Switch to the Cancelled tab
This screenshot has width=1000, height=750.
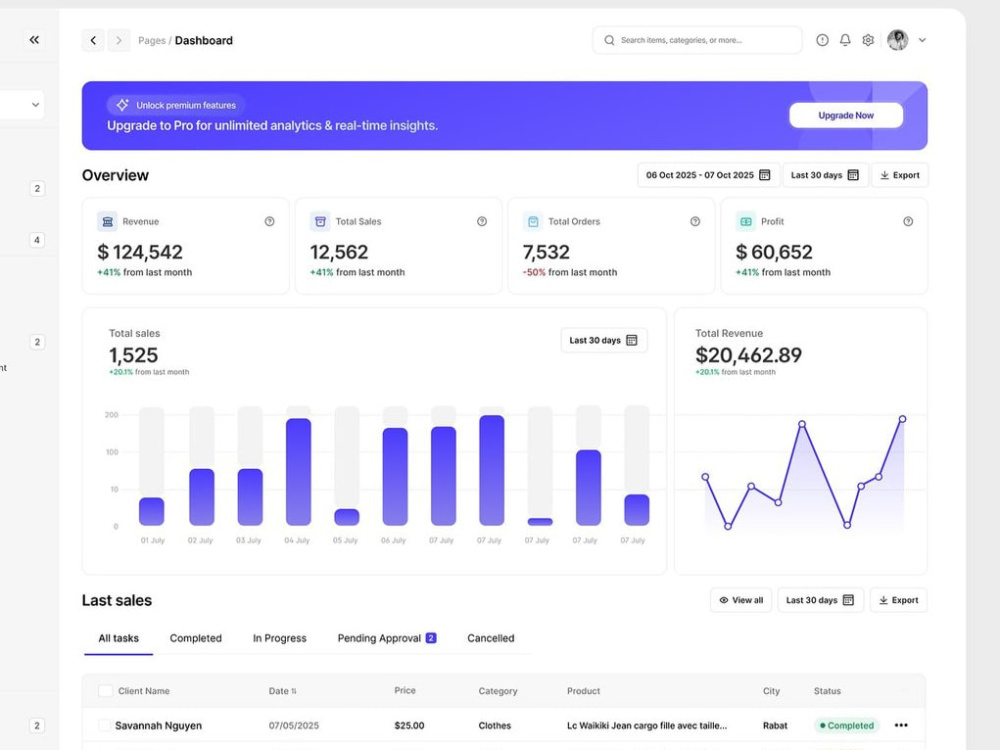490,638
